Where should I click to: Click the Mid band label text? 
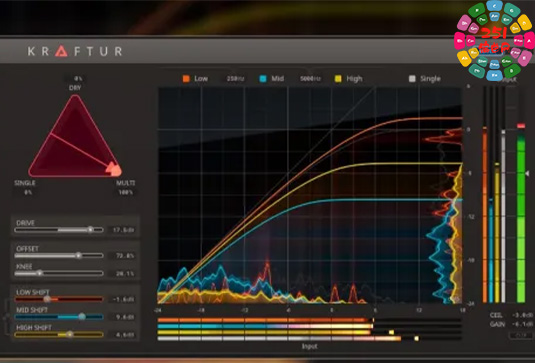(277, 79)
